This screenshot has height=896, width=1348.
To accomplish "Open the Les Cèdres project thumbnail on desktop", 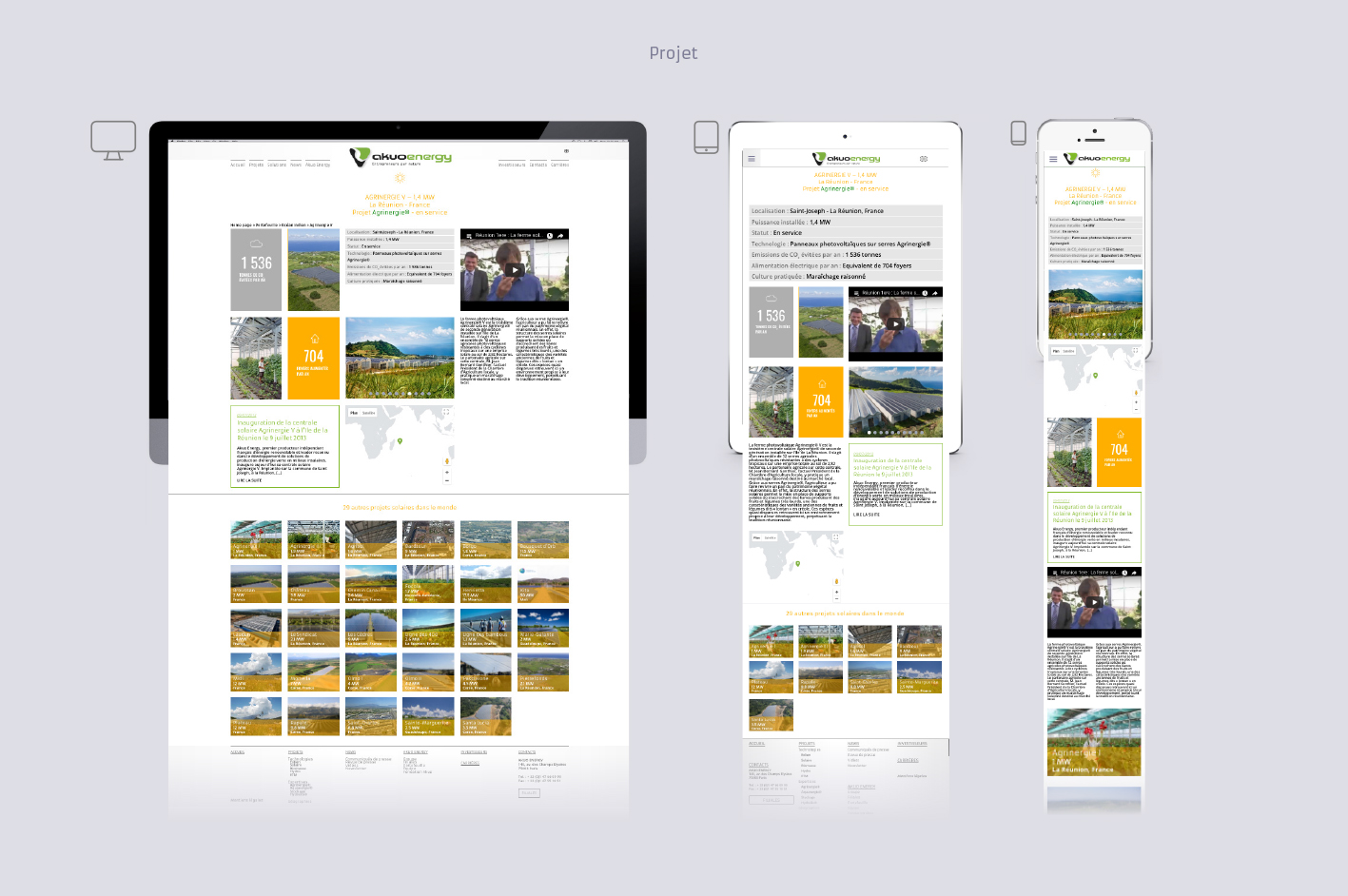I will (x=371, y=629).
